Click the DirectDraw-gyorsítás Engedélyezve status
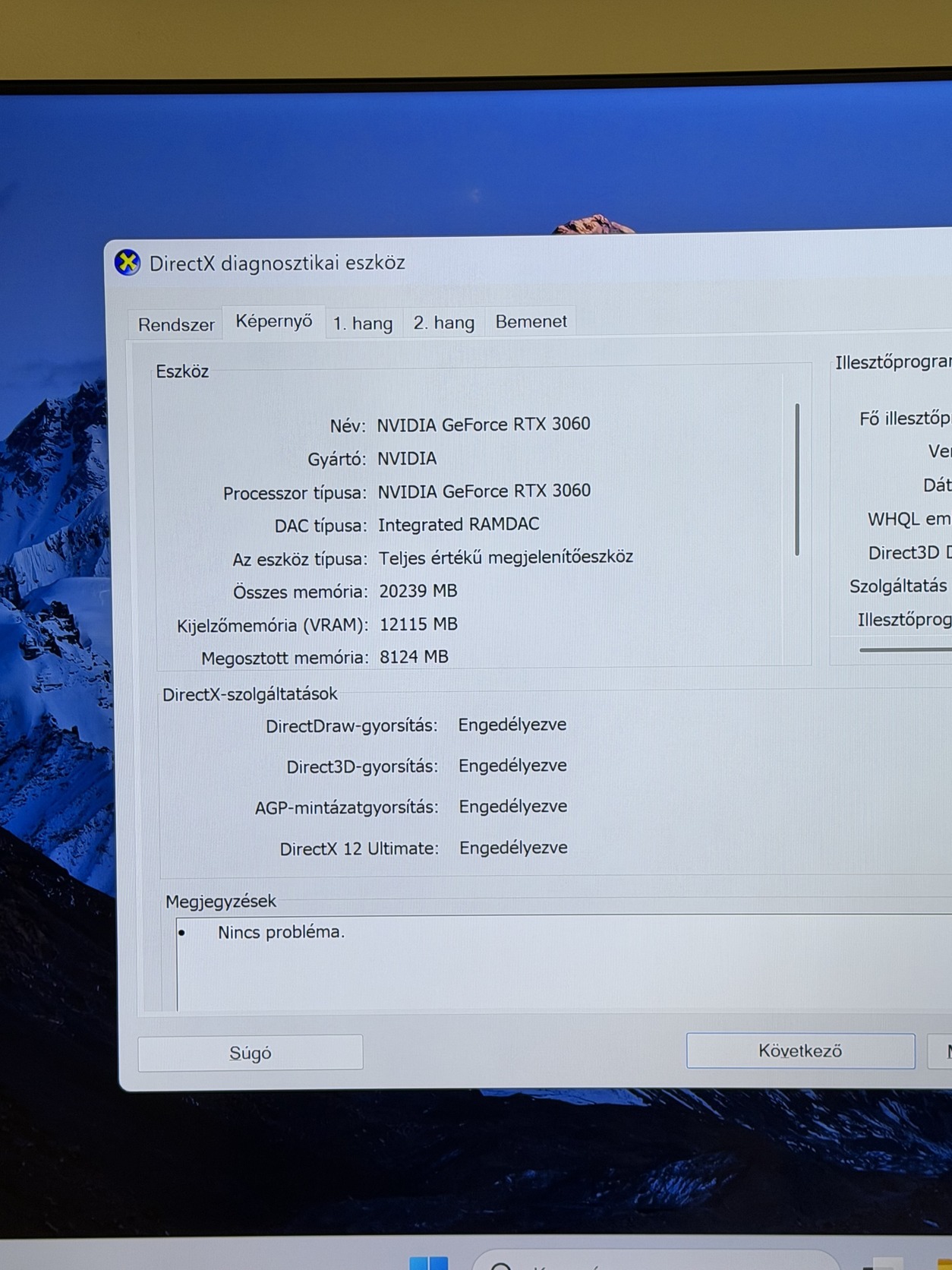952x1270 pixels. tap(512, 725)
